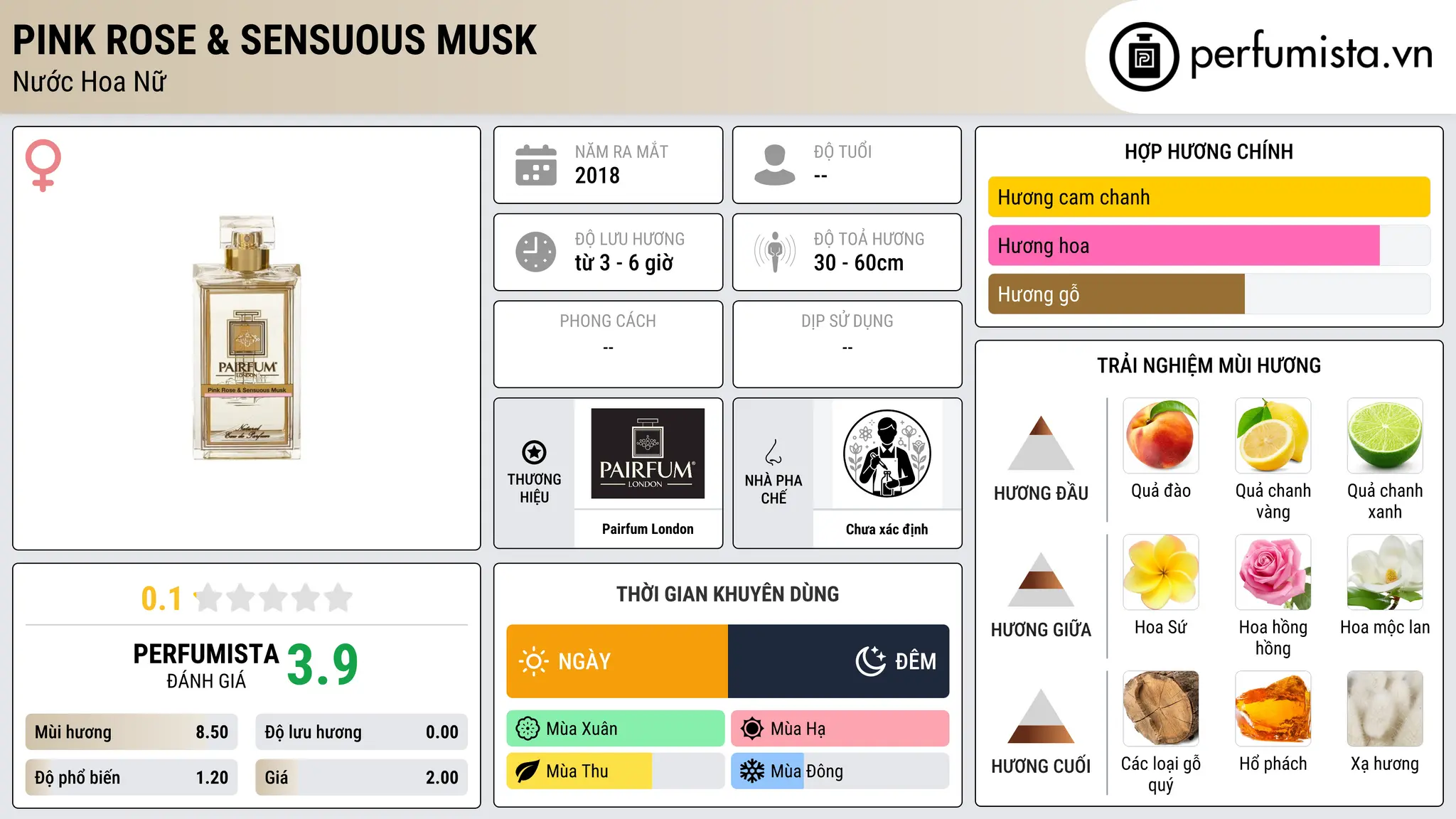
Task: Click the Pairfum perfume bottle product photo
Action: tap(247, 338)
